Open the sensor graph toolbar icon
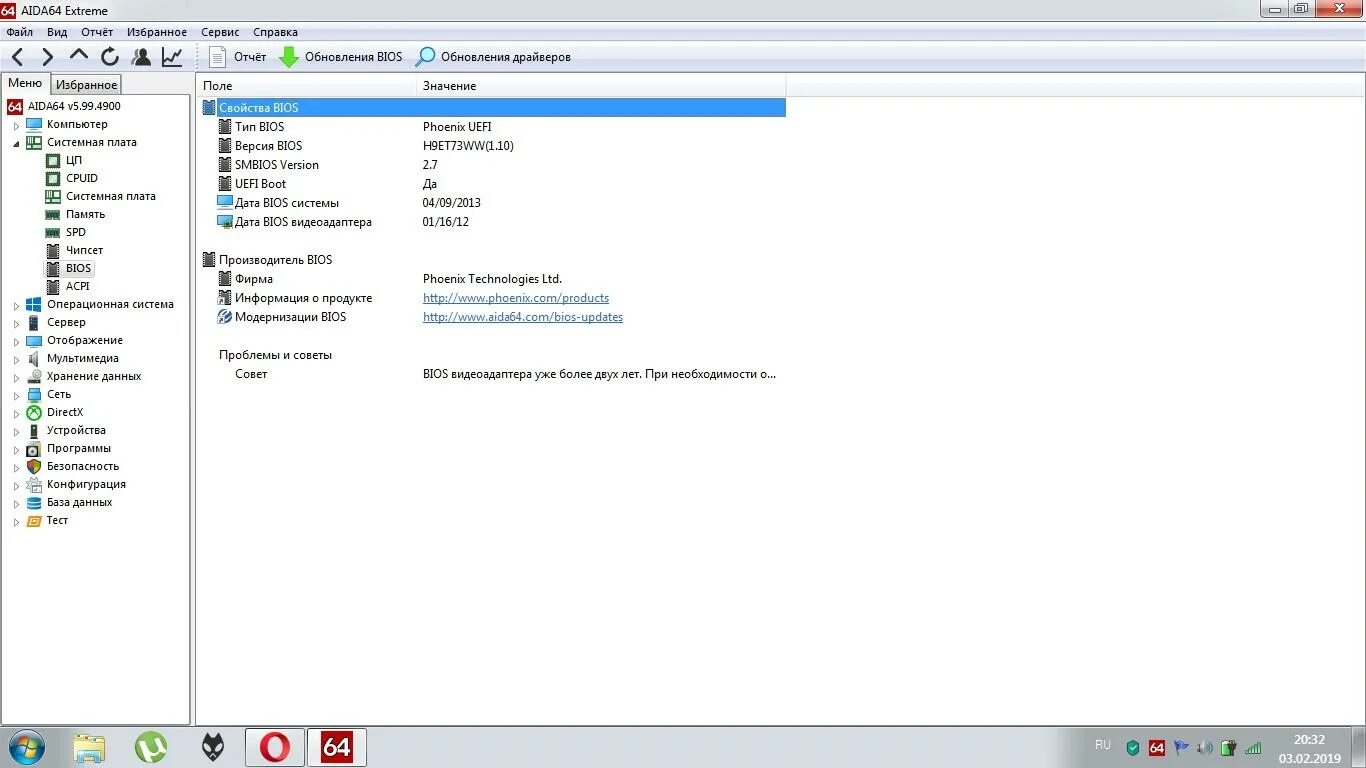 171,56
